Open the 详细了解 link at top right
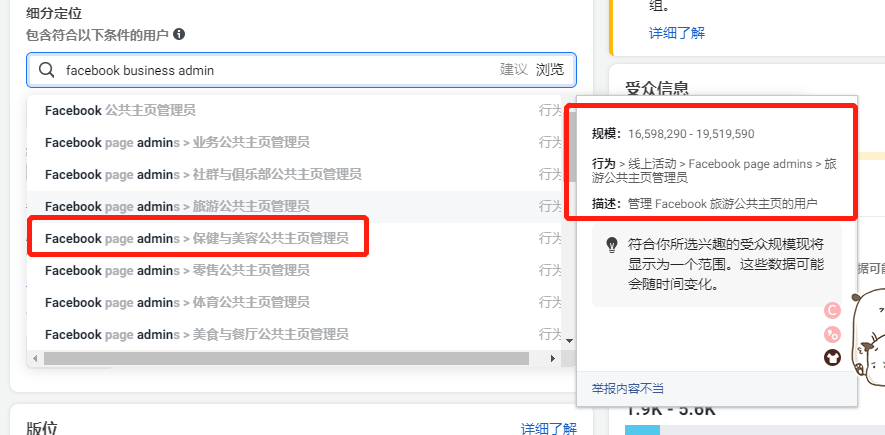 677,33
